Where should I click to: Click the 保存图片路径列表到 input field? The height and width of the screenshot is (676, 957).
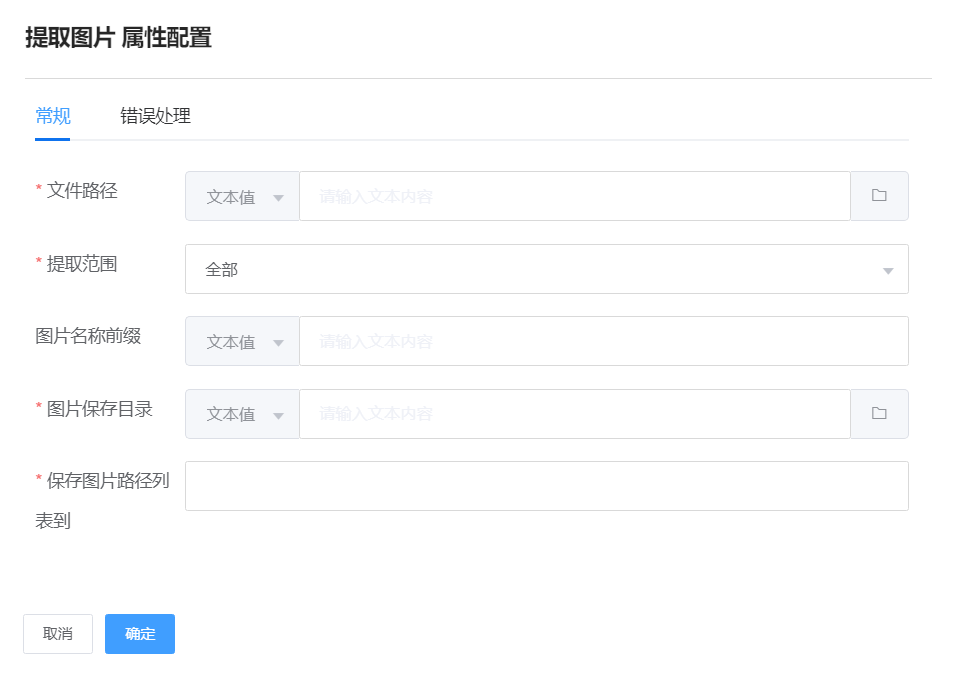click(x=546, y=486)
